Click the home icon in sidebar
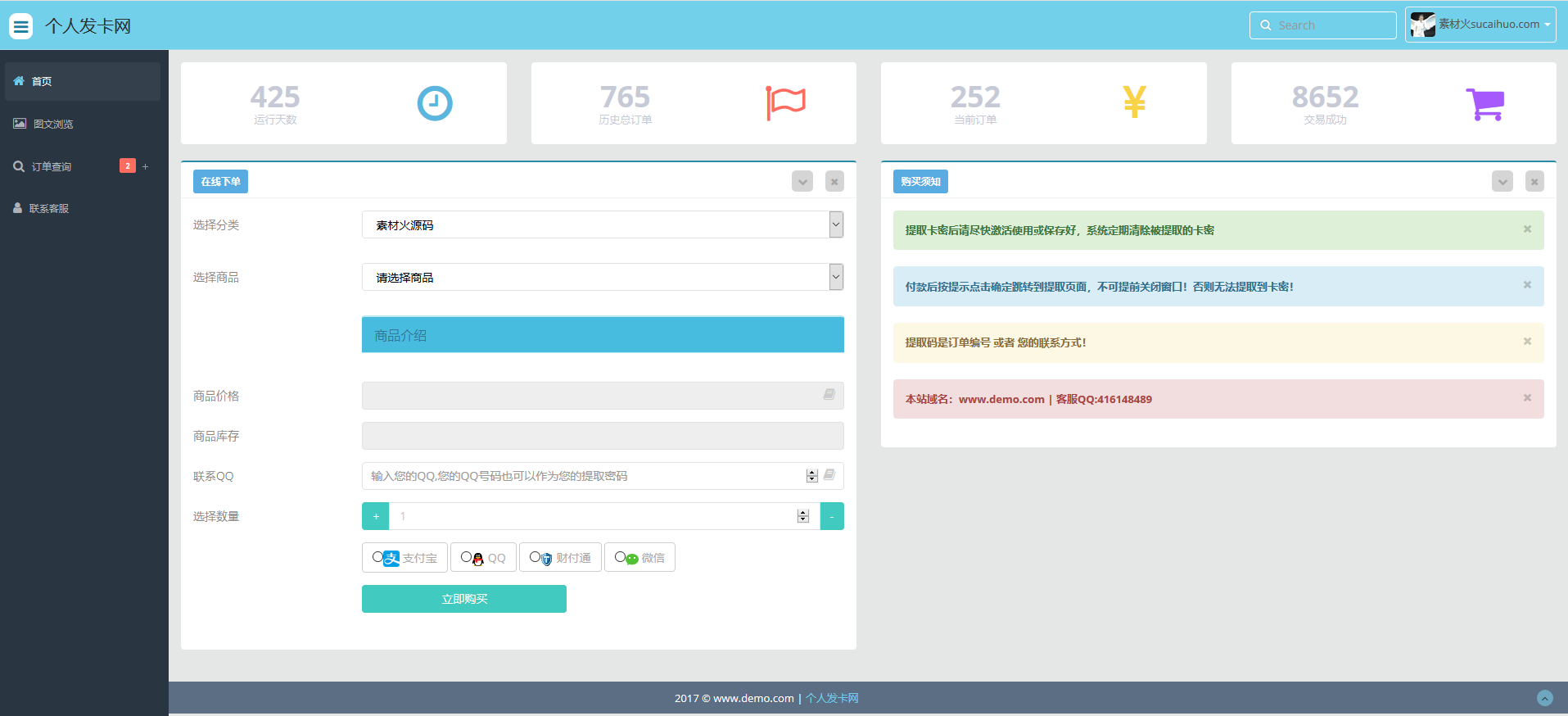1568x716 pixels. click(x=19, y=81)
